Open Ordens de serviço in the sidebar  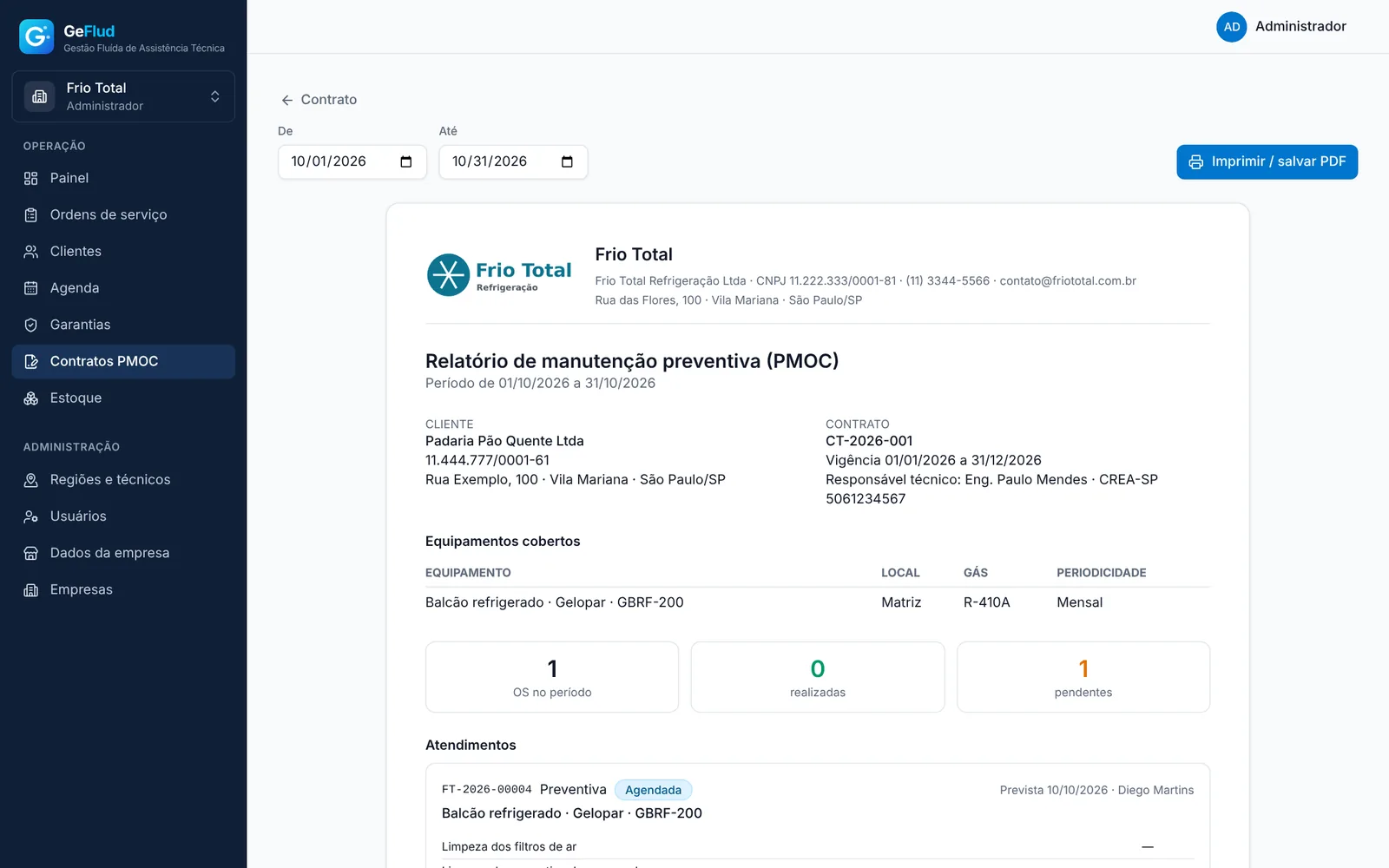pyautogui.click(x=123, y=214)
